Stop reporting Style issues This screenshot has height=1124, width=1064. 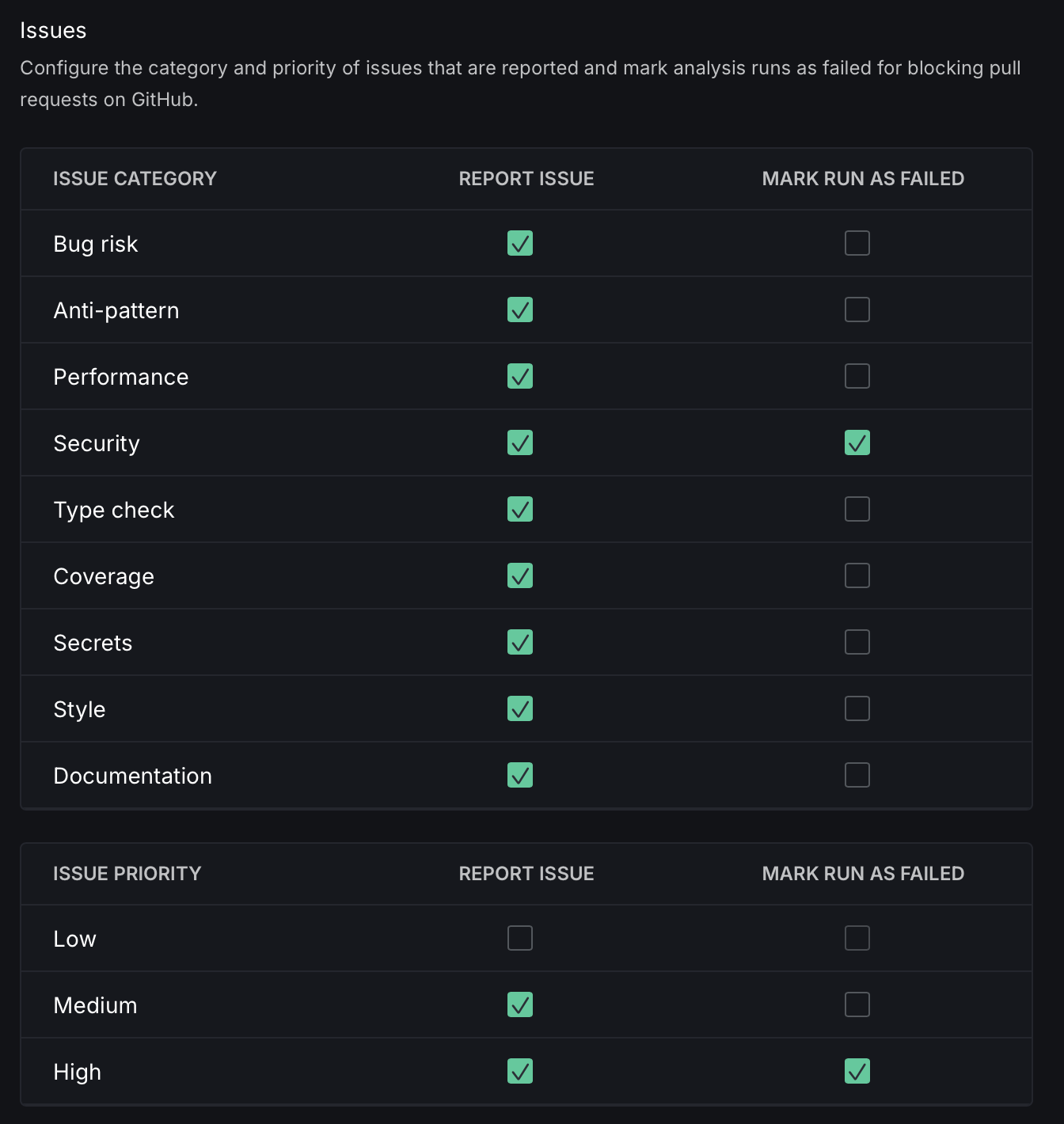click(520, 708)
